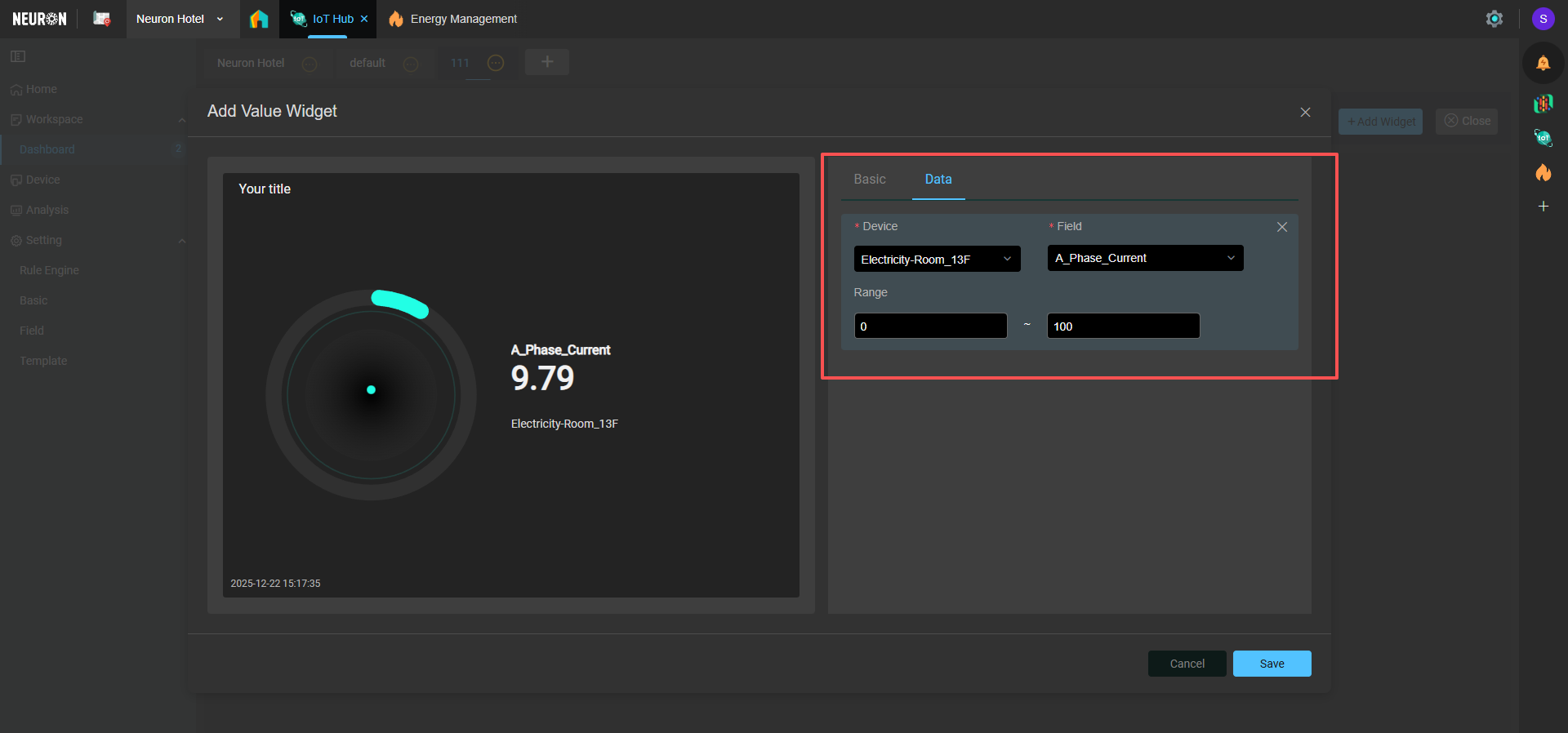Click the plus icon in right sidebar

(1543, 207)
